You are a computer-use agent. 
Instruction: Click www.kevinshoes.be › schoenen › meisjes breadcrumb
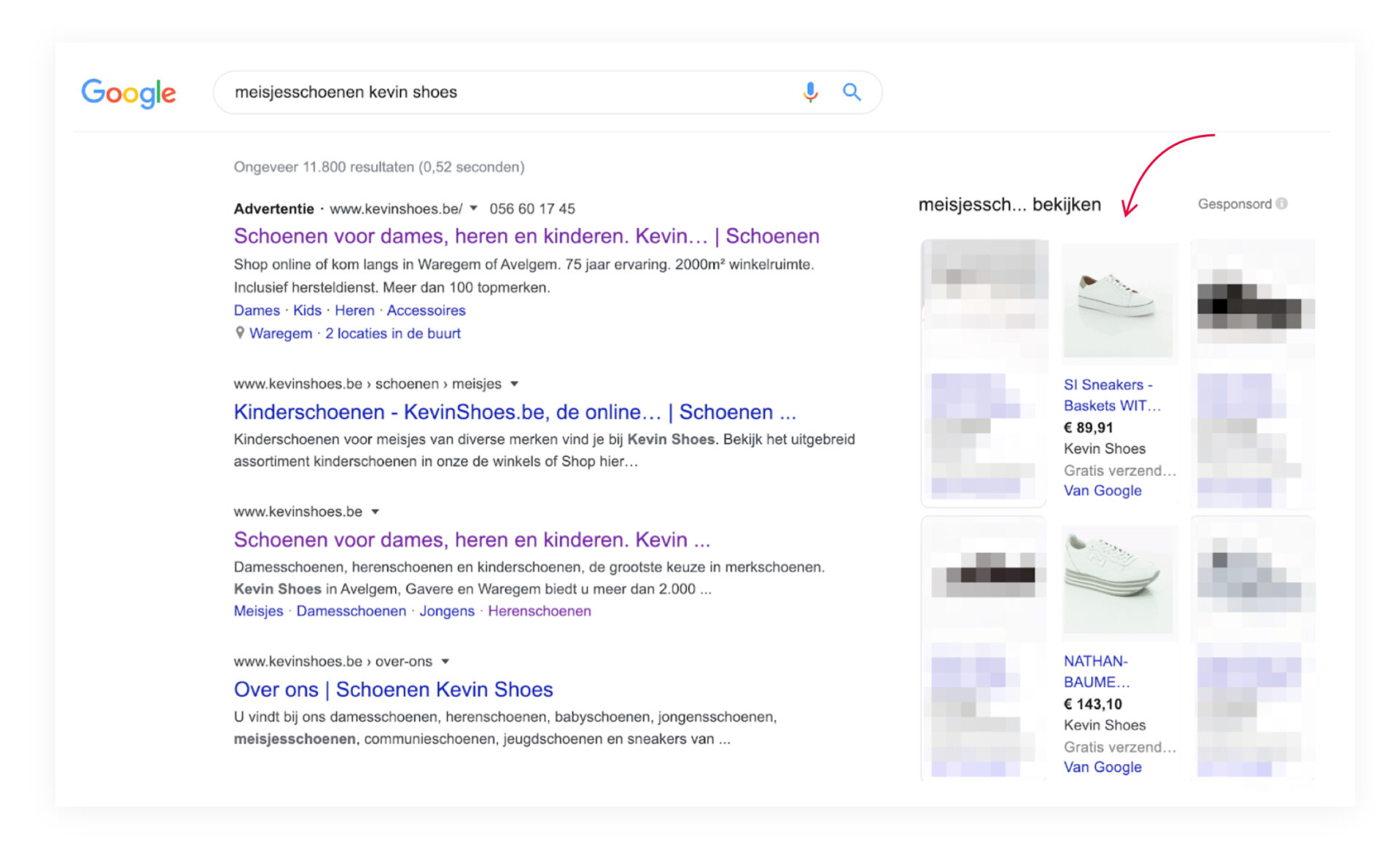click(x=367, y=383)
